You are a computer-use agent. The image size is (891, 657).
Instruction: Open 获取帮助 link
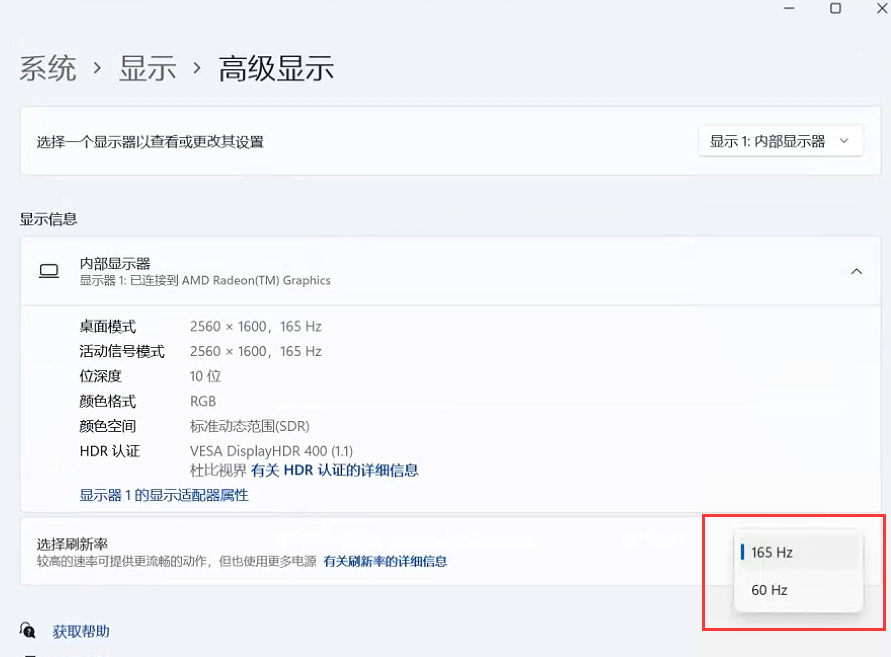[x=81, y=631]
